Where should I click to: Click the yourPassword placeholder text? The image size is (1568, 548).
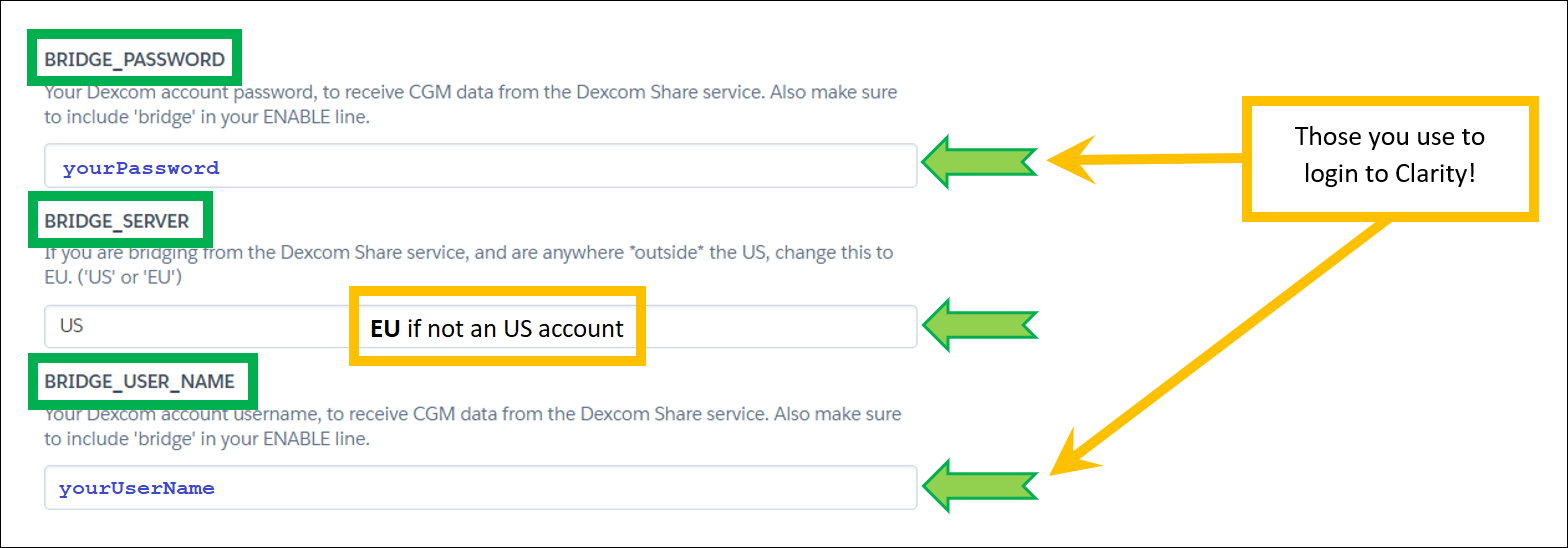click(141, 168)
